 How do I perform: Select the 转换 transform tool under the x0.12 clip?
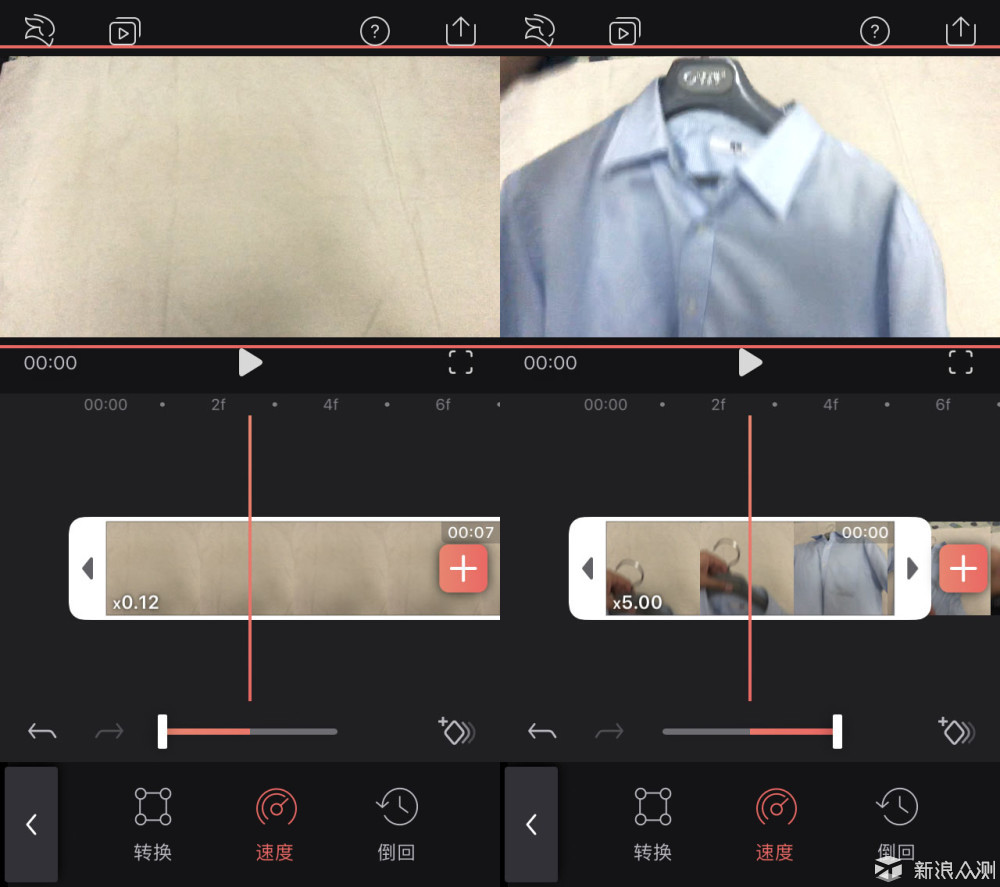[153, 824]
